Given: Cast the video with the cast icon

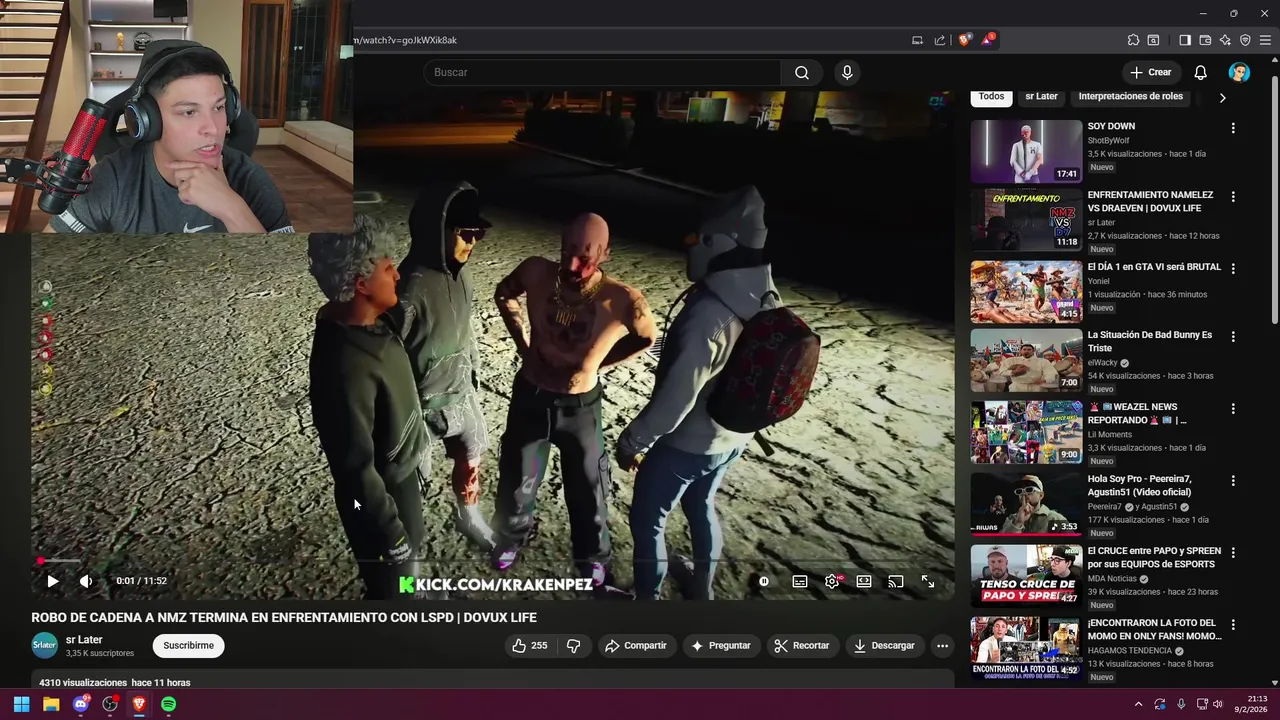Looking at the screenshot, I should [896, 581].
